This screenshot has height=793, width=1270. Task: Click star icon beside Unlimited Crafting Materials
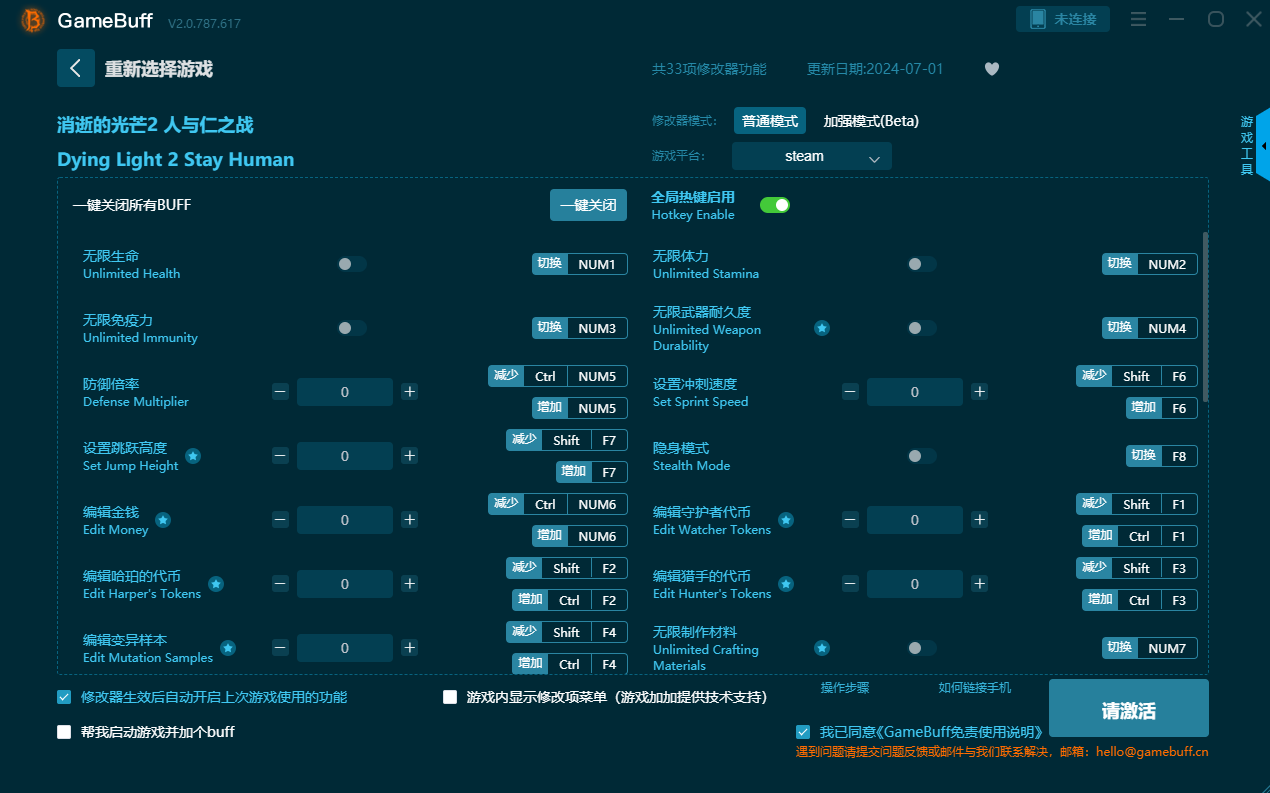821,648
